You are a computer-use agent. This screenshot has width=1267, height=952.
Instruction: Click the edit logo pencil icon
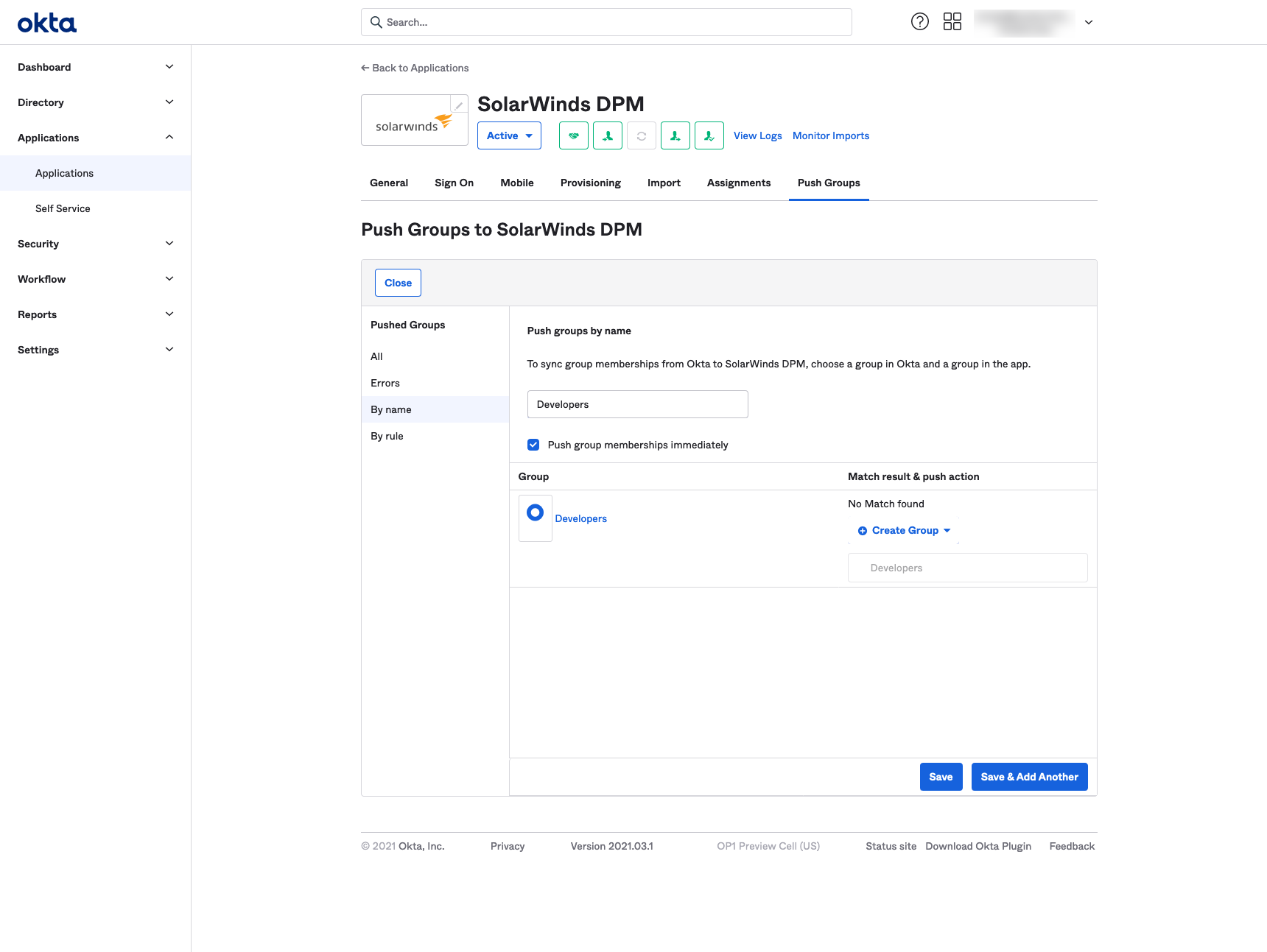(x=459, y=105)
